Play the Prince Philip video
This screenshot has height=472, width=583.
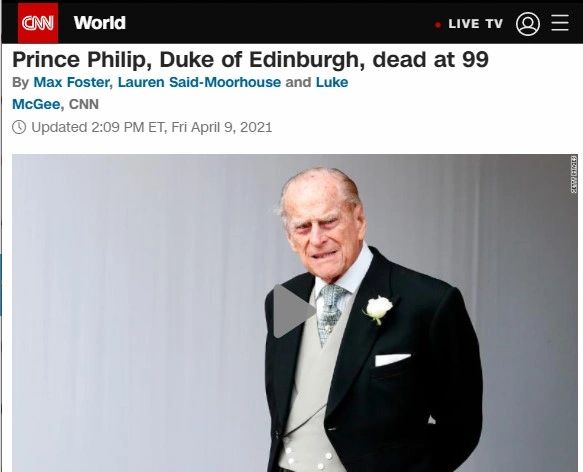pos(294,311)
